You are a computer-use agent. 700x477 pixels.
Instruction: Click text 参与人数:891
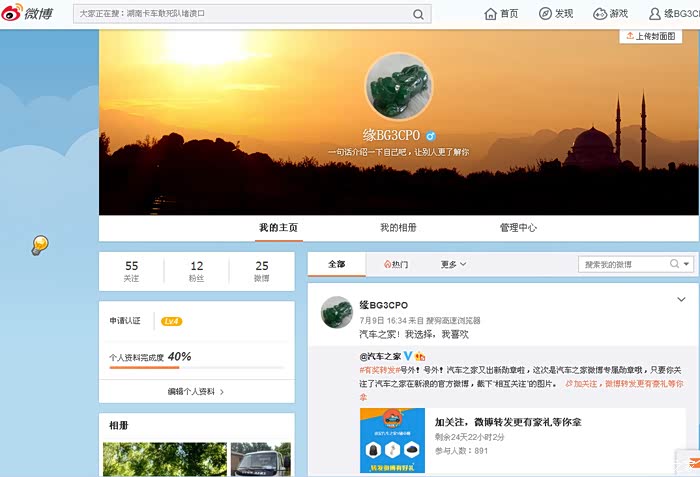point(461,451)
